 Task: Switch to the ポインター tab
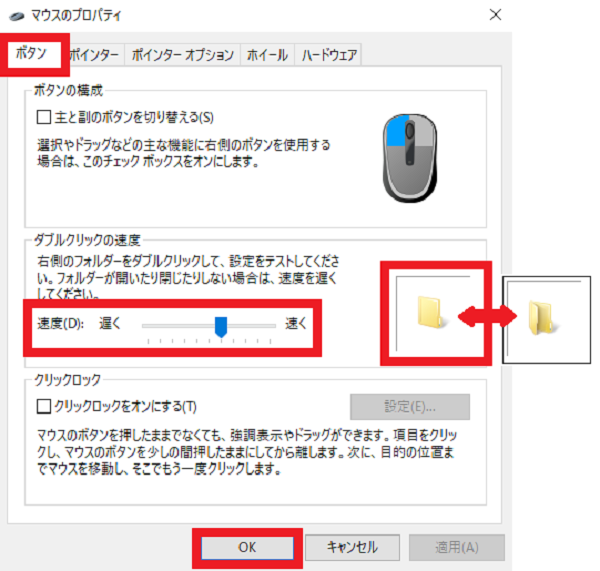[94, 55]
